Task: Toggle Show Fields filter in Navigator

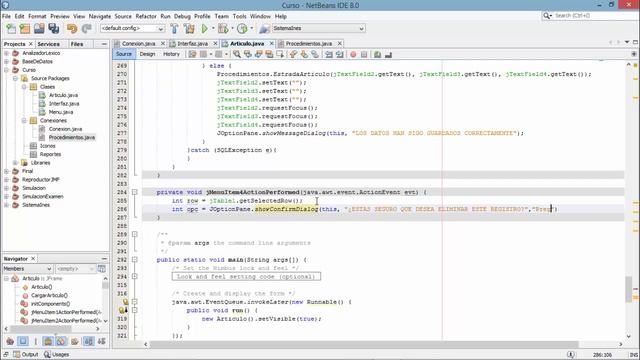Action: coord(23,341)
